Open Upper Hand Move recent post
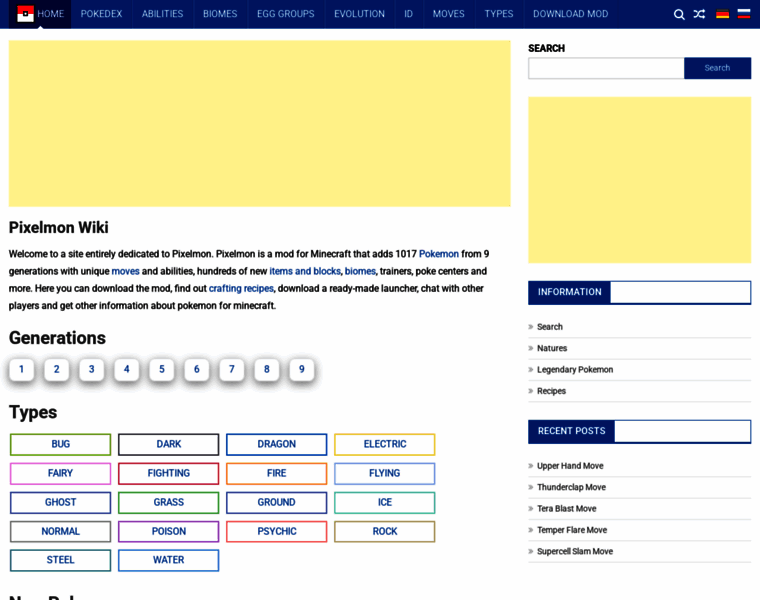760x600 pixels. pyautogui.click(x=570, y=466)
